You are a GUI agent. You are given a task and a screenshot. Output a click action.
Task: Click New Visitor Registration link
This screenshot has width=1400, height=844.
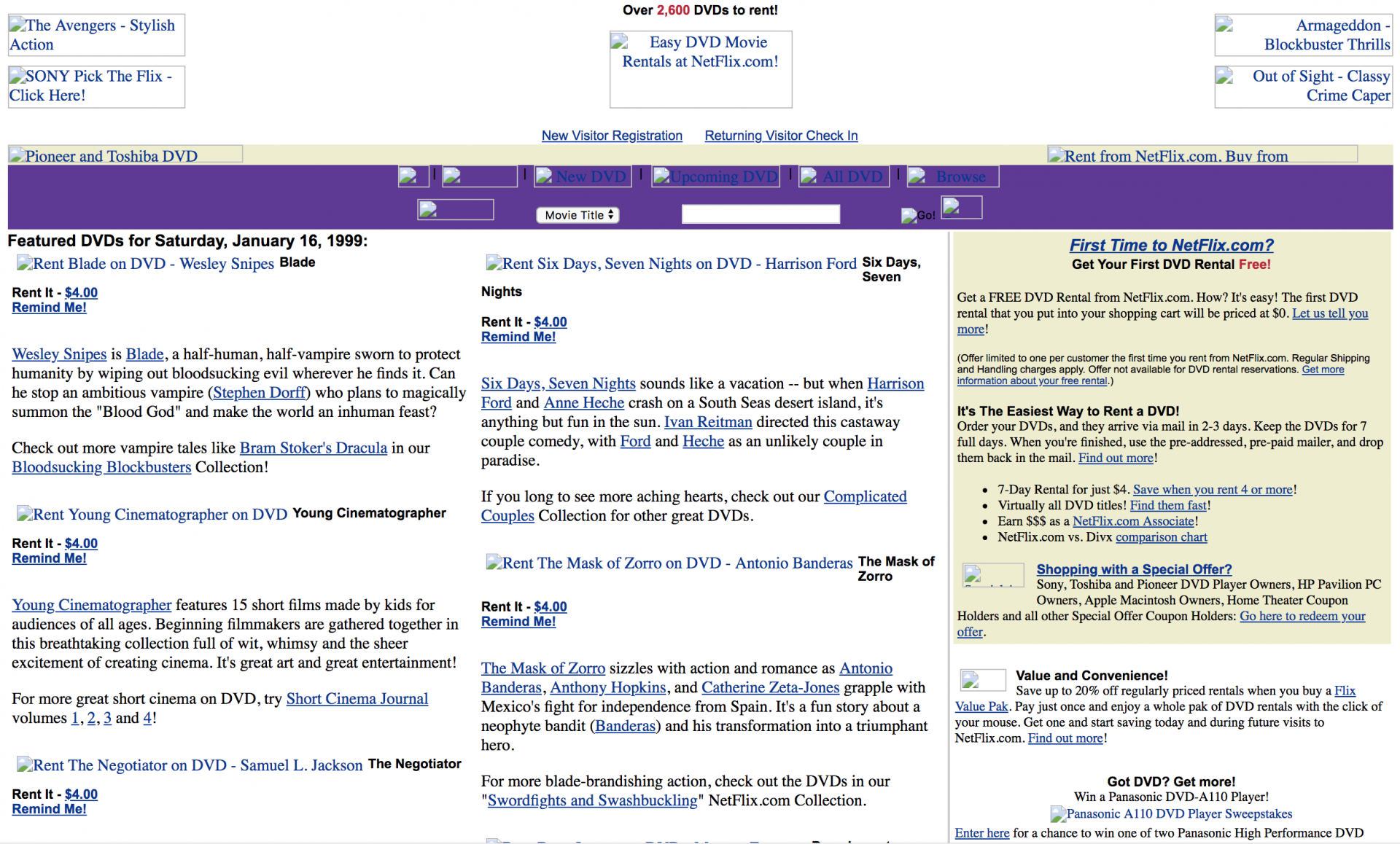tap(612, 136)
